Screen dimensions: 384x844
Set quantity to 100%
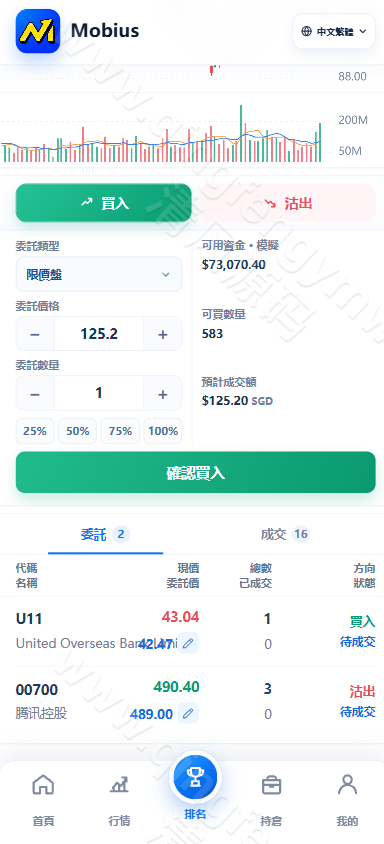point(163,431)
